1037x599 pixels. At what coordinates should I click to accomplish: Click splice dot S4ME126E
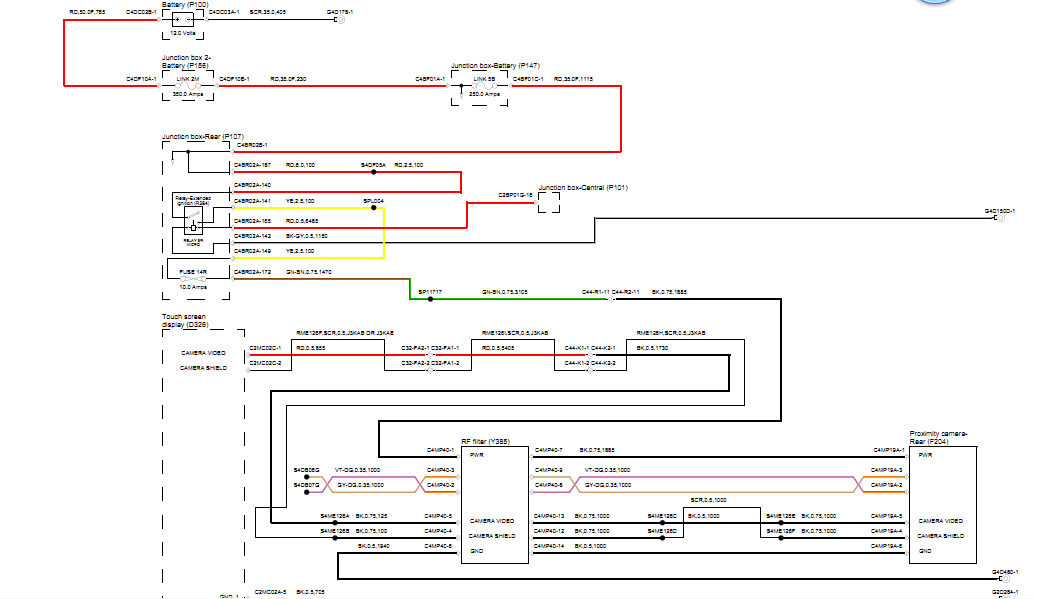781,523
